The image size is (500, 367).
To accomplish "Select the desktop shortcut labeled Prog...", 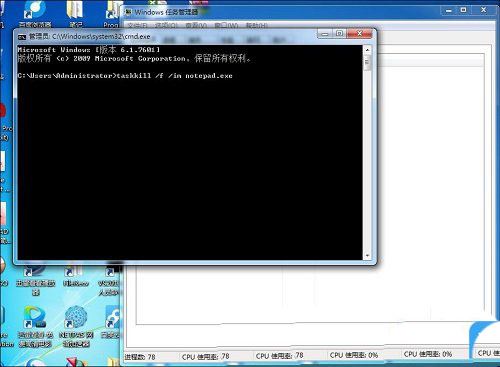I will click(111, 15).
